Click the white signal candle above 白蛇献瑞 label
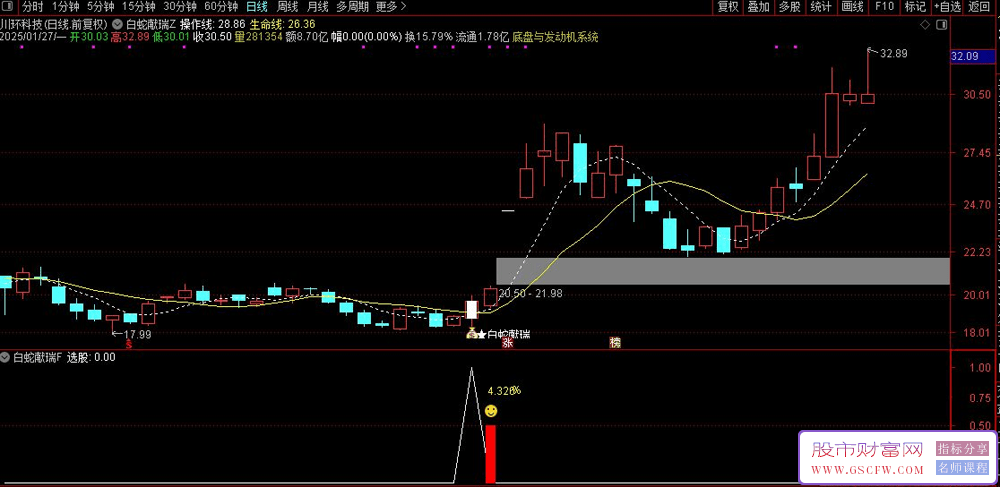1000x487 pixels. (472, 310)
